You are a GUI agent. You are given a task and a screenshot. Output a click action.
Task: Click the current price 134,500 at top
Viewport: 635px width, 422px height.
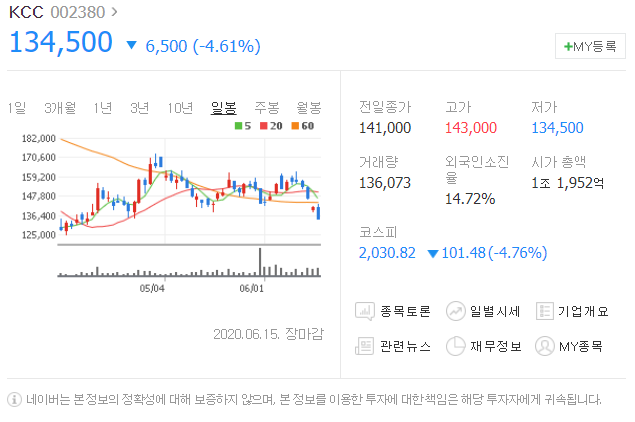pos(61,43)
